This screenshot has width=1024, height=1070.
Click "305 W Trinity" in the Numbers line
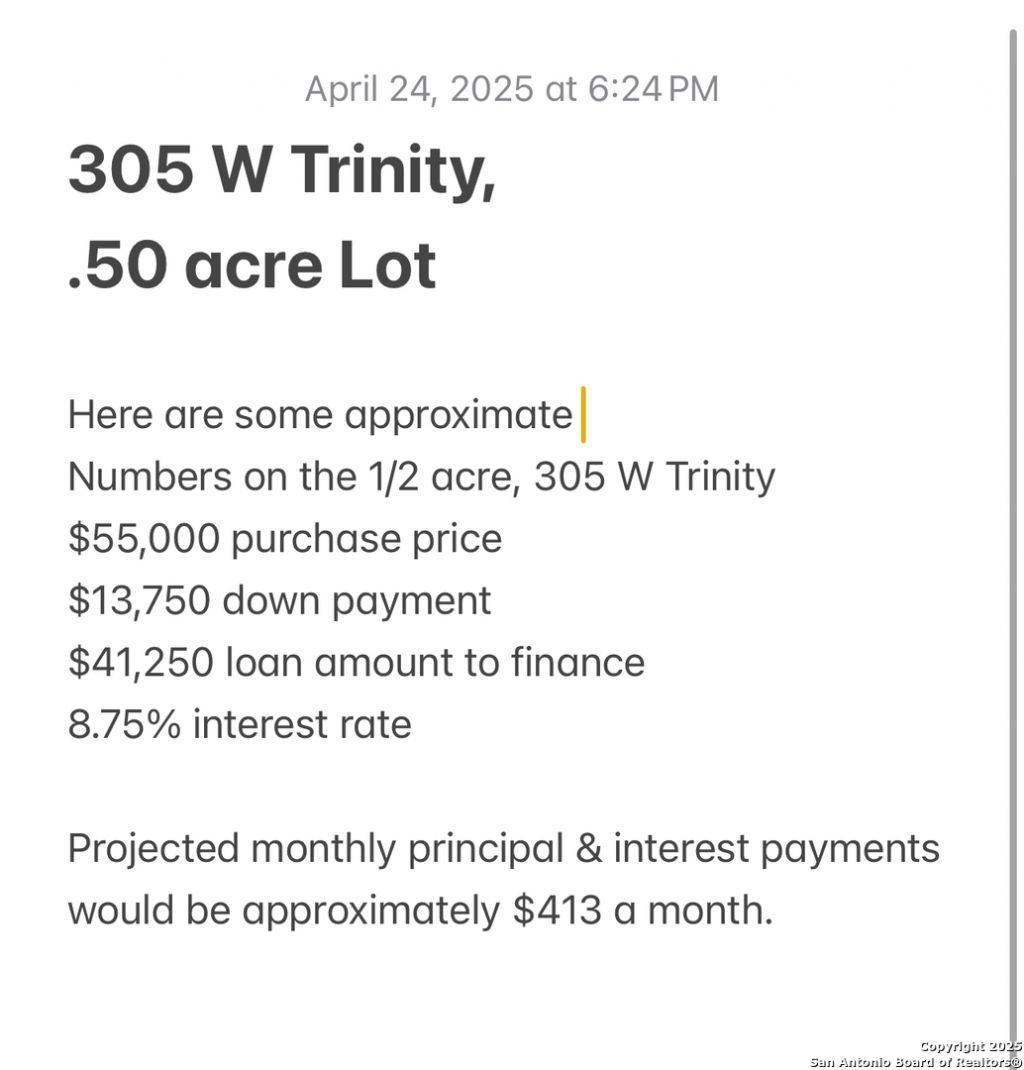(x=654, y=477)
